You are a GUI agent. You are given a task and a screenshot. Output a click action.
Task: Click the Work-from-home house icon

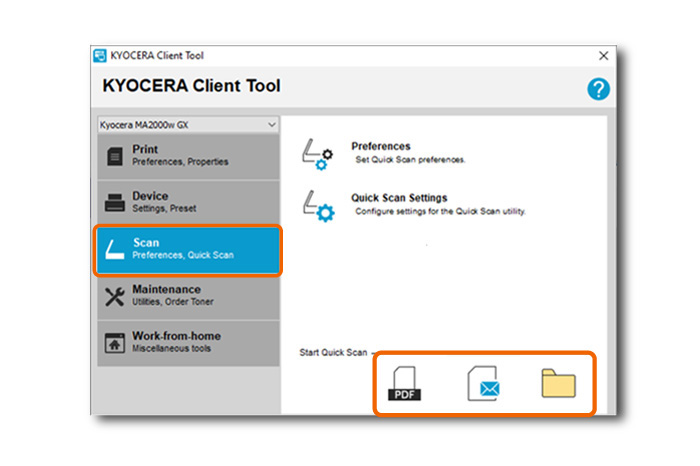pos(114,342)
